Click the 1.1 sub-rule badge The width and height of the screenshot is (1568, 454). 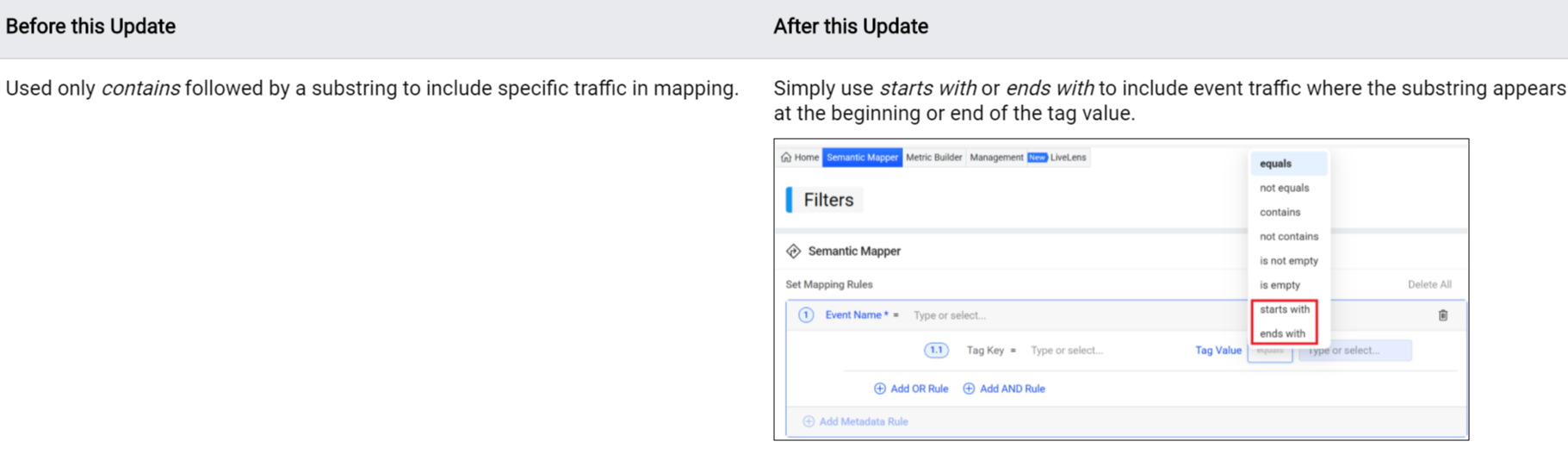coord(936,351)
